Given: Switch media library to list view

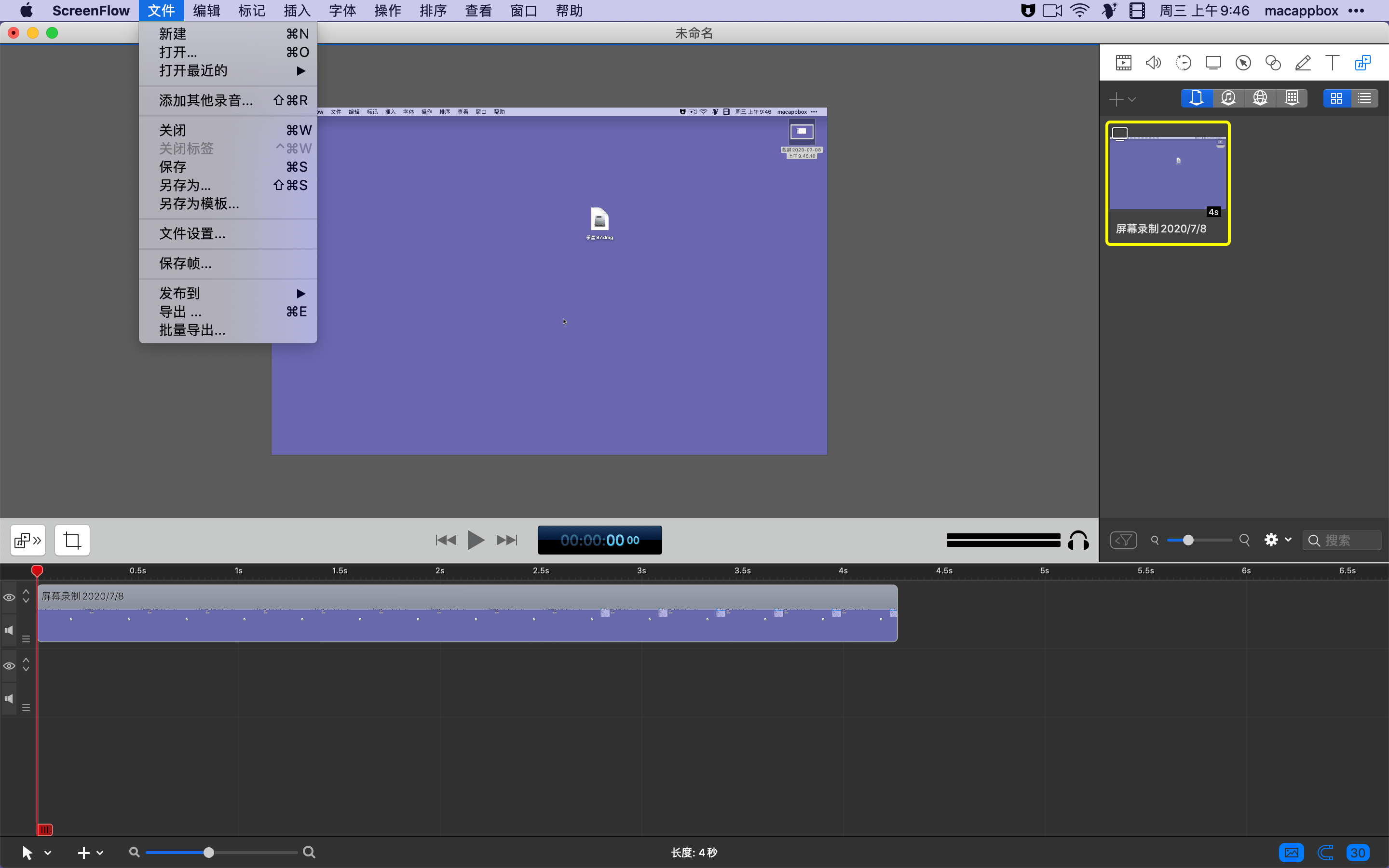Looking at the screenshot, I should [x=1365, y=97].
